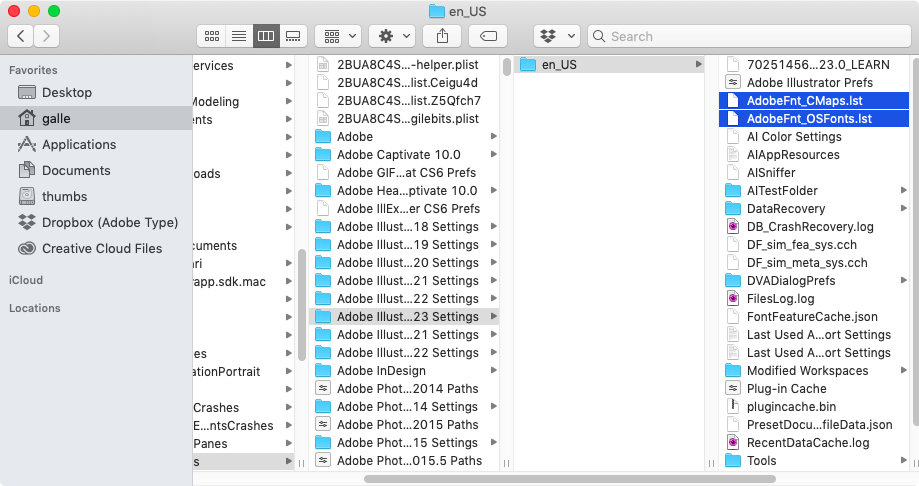This screenshot has width=919, height=486.
Task: Select Adobe GIF...at CS6 Prefs file
Action: [404, 173]
